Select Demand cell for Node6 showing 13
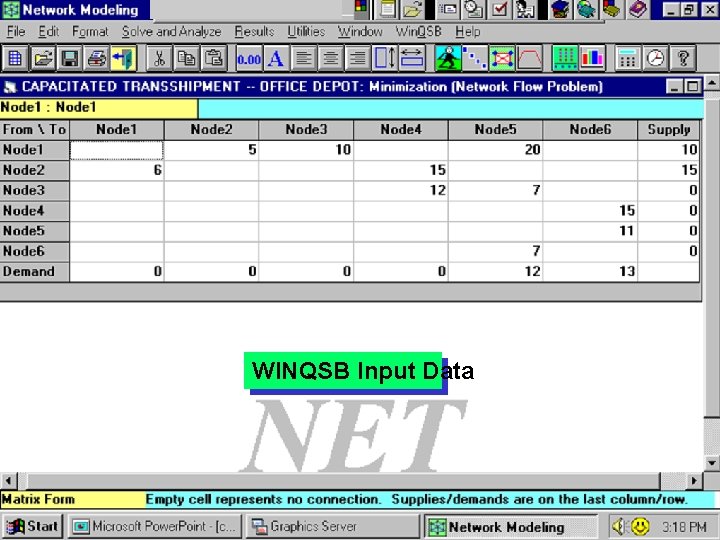The height and width of the screenshot is (540, 720). [x=590, y=271]
